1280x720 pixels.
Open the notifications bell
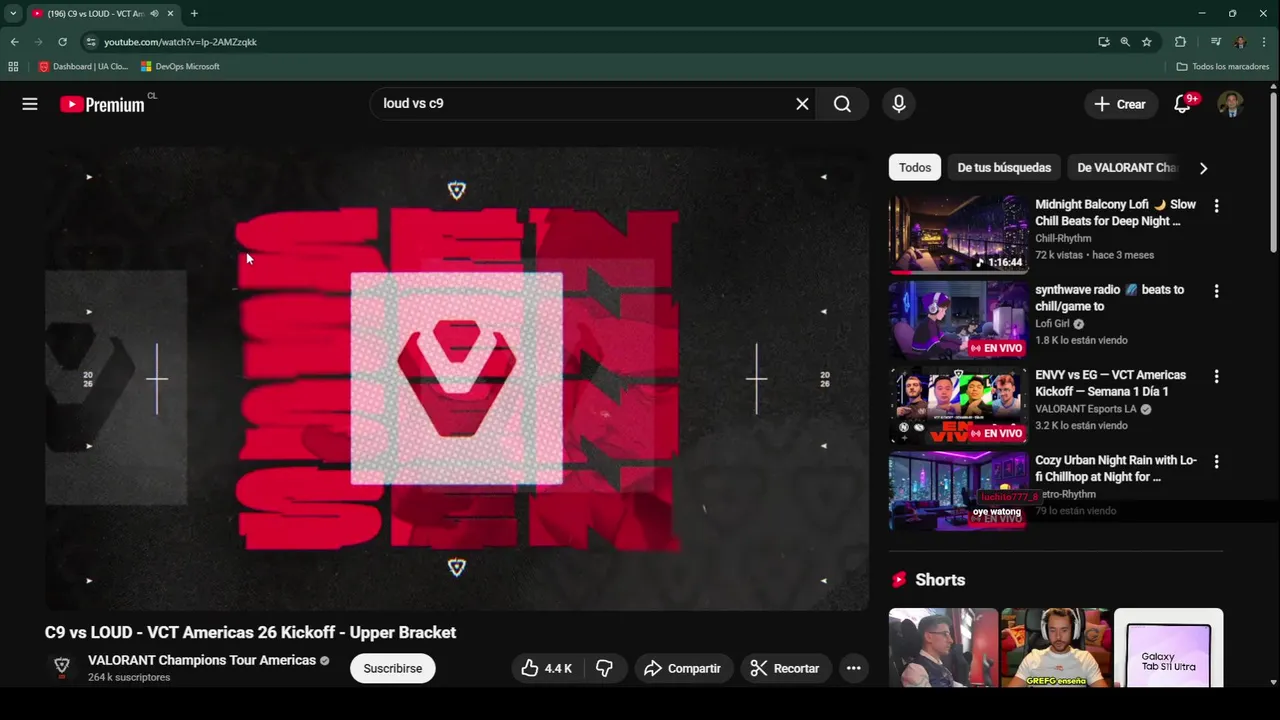1182,104
